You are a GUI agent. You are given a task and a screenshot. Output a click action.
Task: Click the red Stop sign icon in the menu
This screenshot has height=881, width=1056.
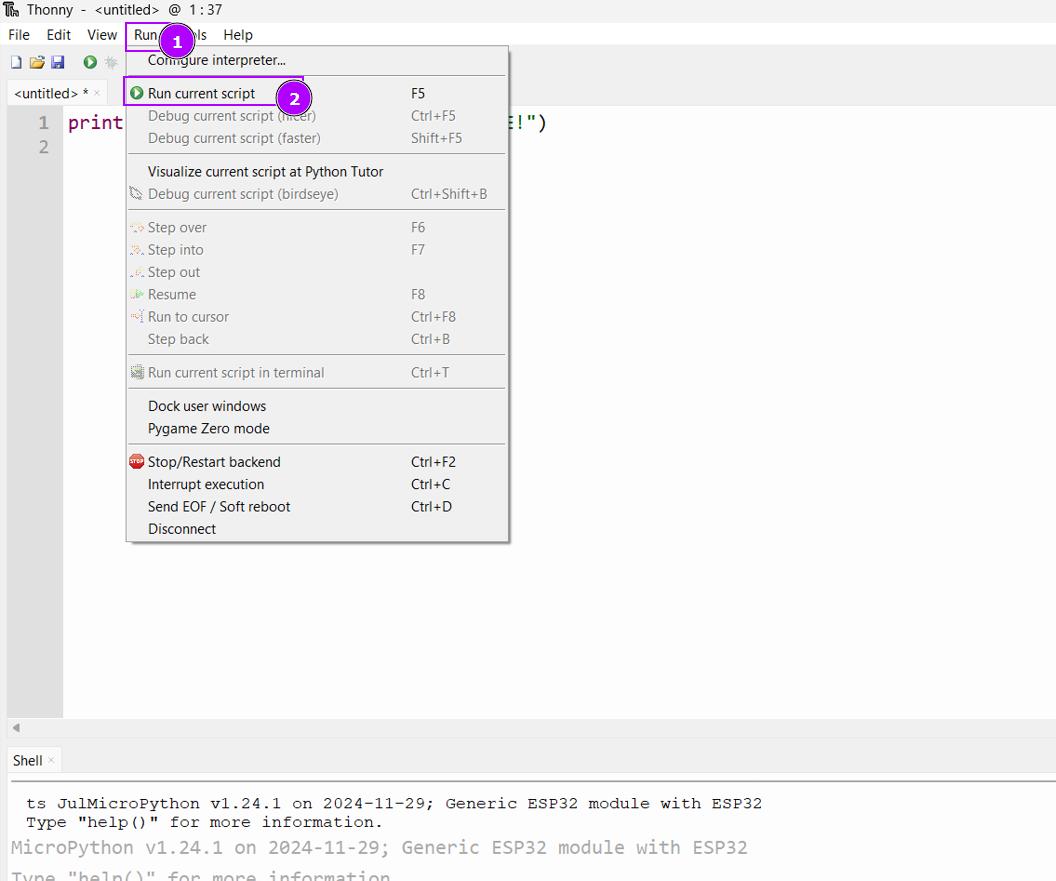click(137, 461)
